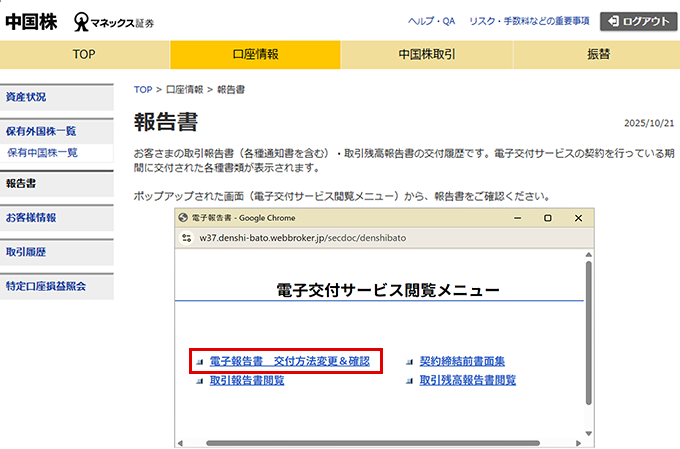Image resolution: width=680 pixels, height=449 pixels.
Task: Select the 口座情報 tab
Action: [255, 55]
